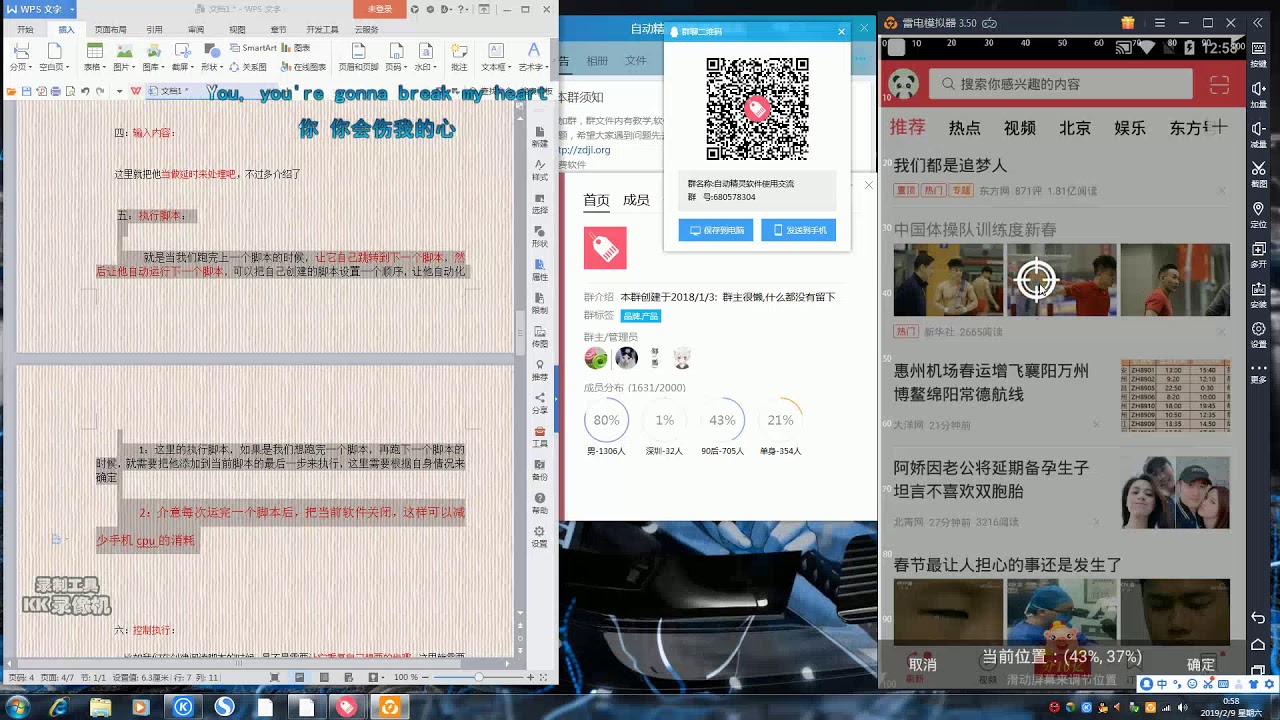Click the undo arrow in WPS
The width and height of the screenshot is (1280, 720).
pos(85,91)
